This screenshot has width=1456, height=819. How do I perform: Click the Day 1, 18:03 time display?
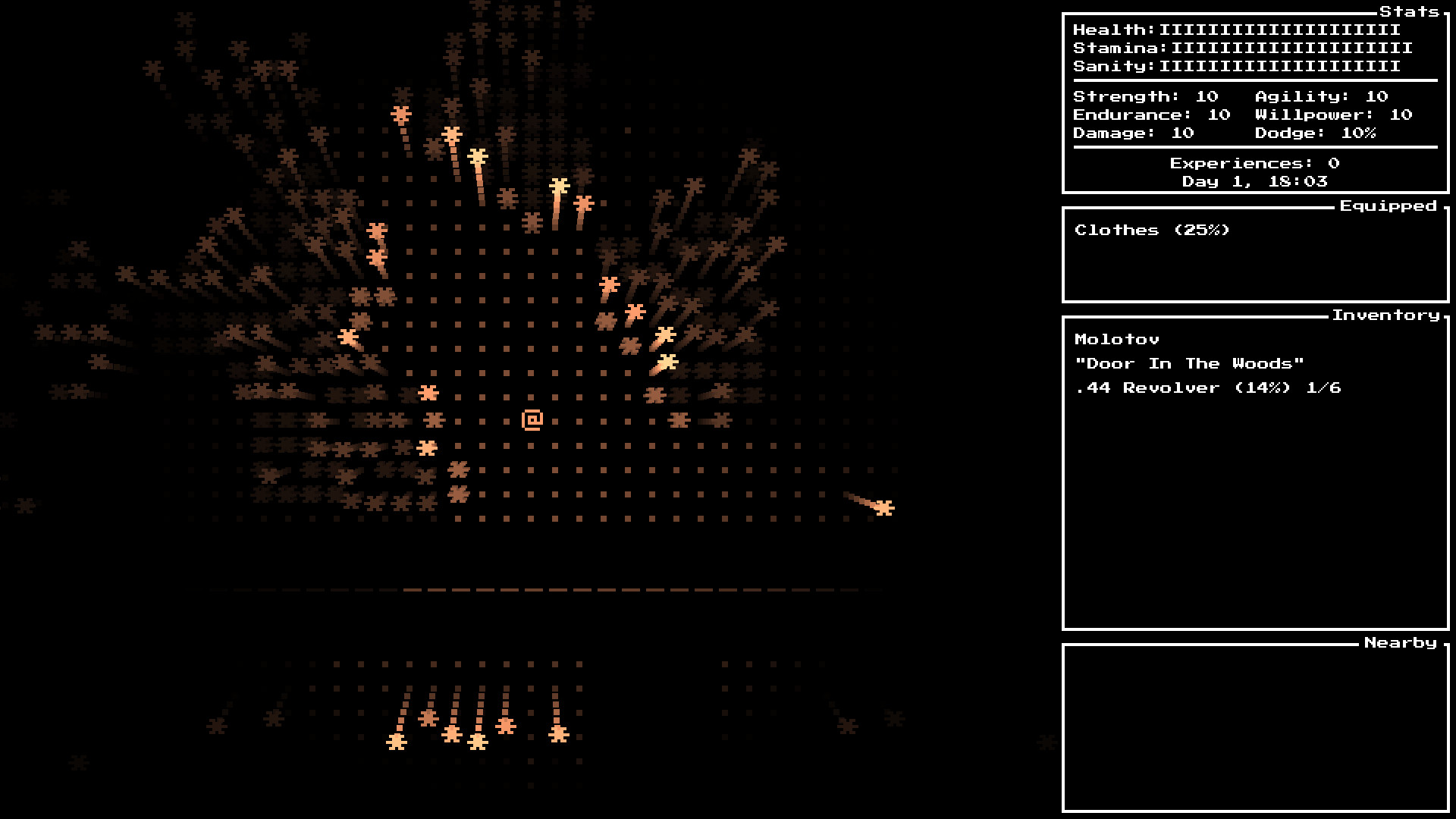tap(1254, 180)
